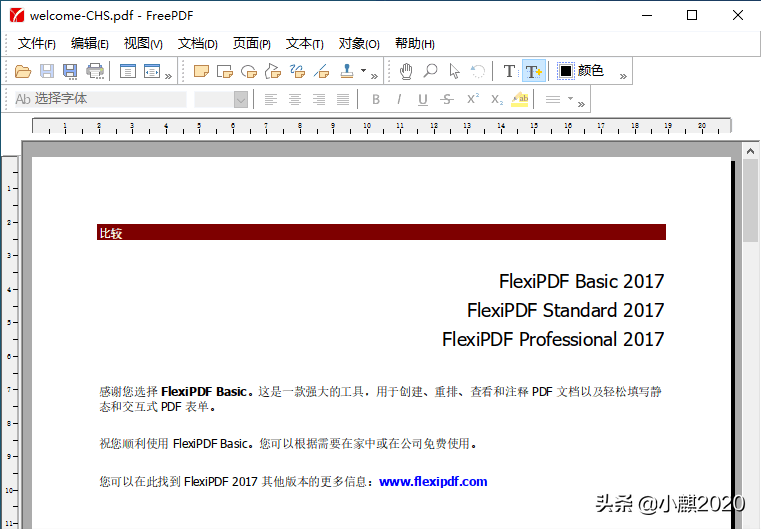The width and height of the screenshot is (761, 529).
Task: Click the black color swatch
Action: point(565,71)
